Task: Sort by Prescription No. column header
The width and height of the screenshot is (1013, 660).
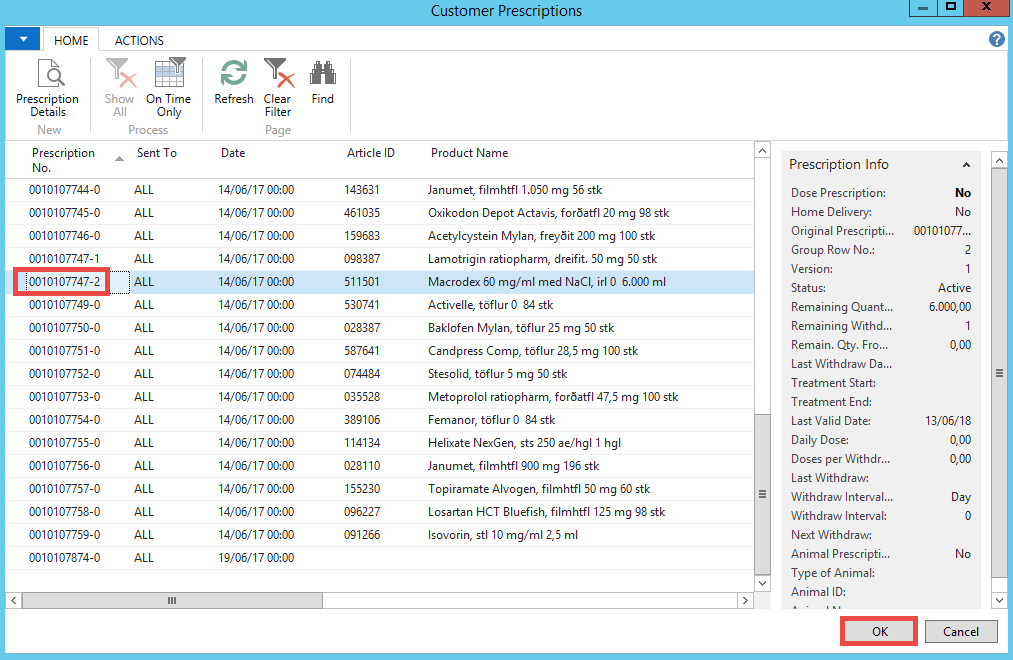Action: [x=63, y=159]
